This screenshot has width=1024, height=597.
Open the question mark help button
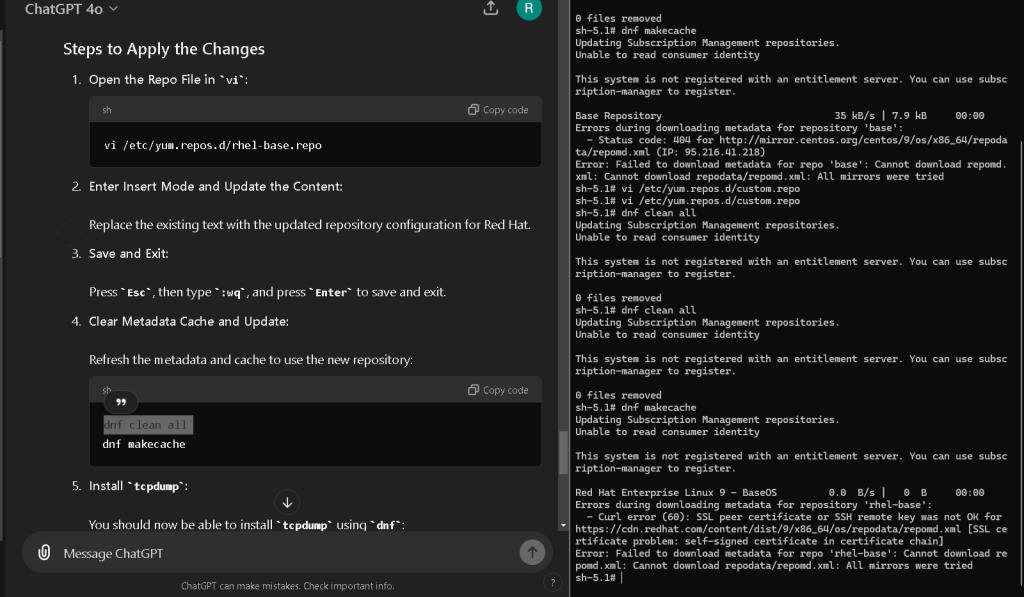pos(552,583)
